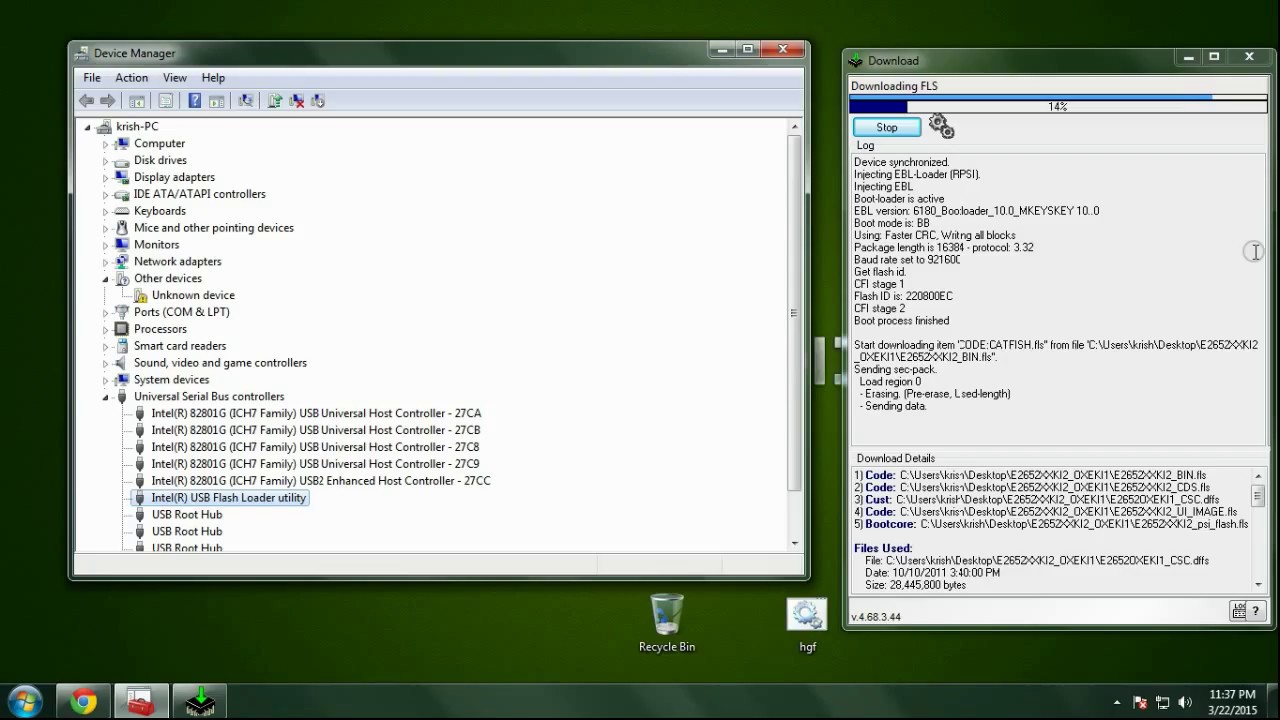Click the 'Boot process finished' log line
Screen dimensions: 1280x720
(x=901, y=321)
